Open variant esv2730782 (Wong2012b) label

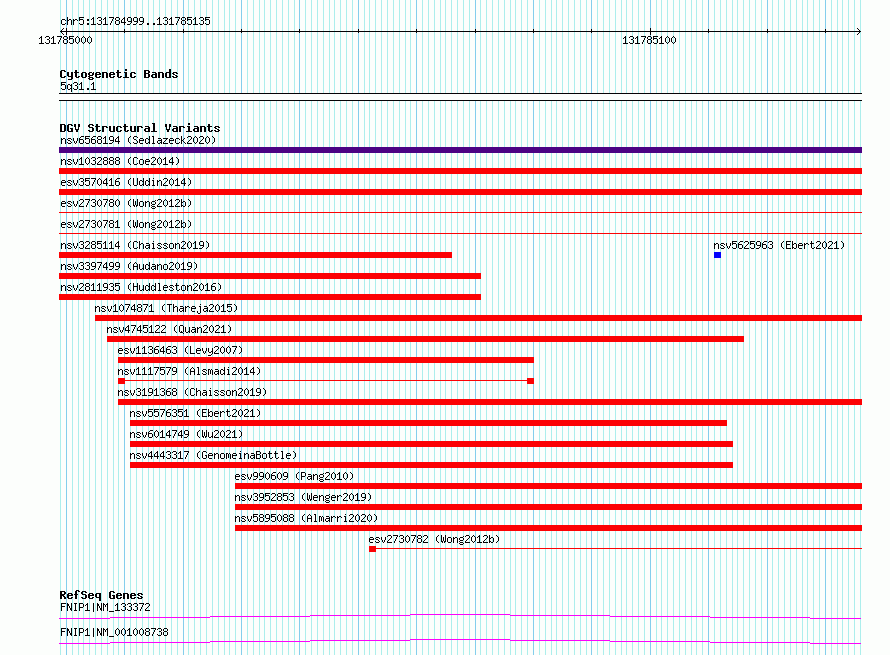(434, 539)
